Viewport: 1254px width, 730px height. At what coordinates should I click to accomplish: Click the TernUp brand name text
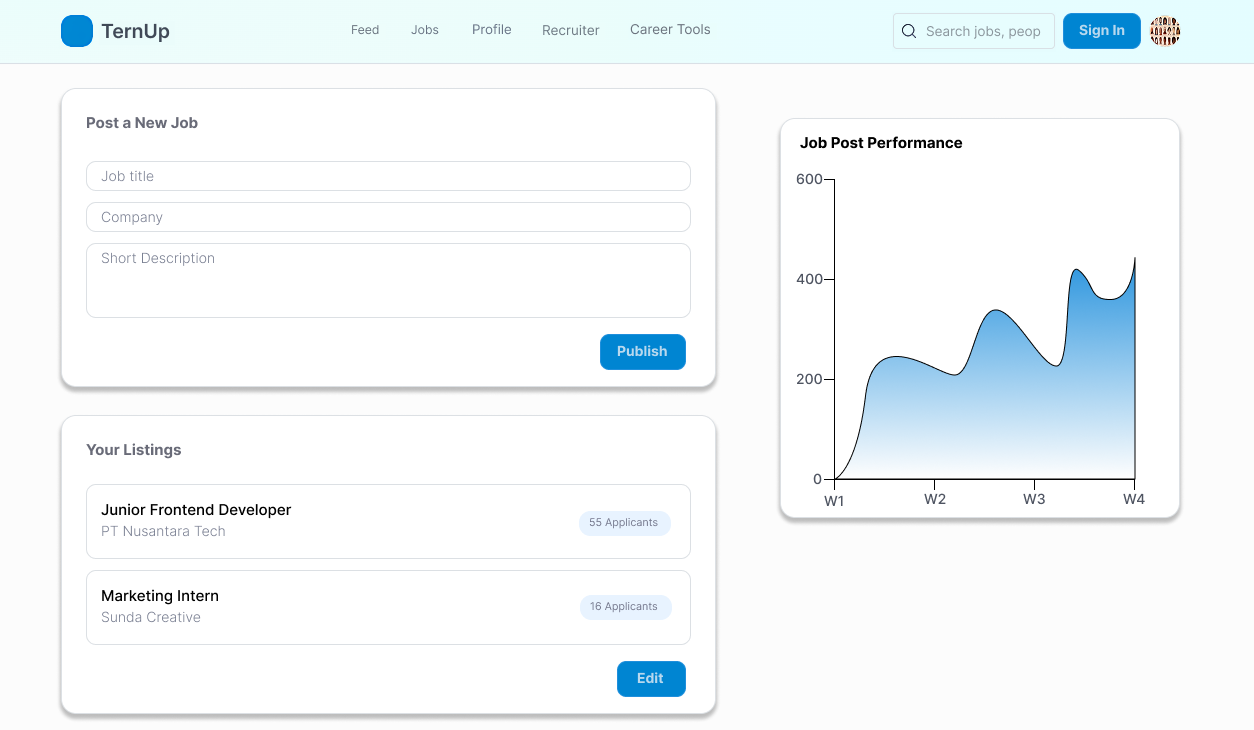pos(135,31)
